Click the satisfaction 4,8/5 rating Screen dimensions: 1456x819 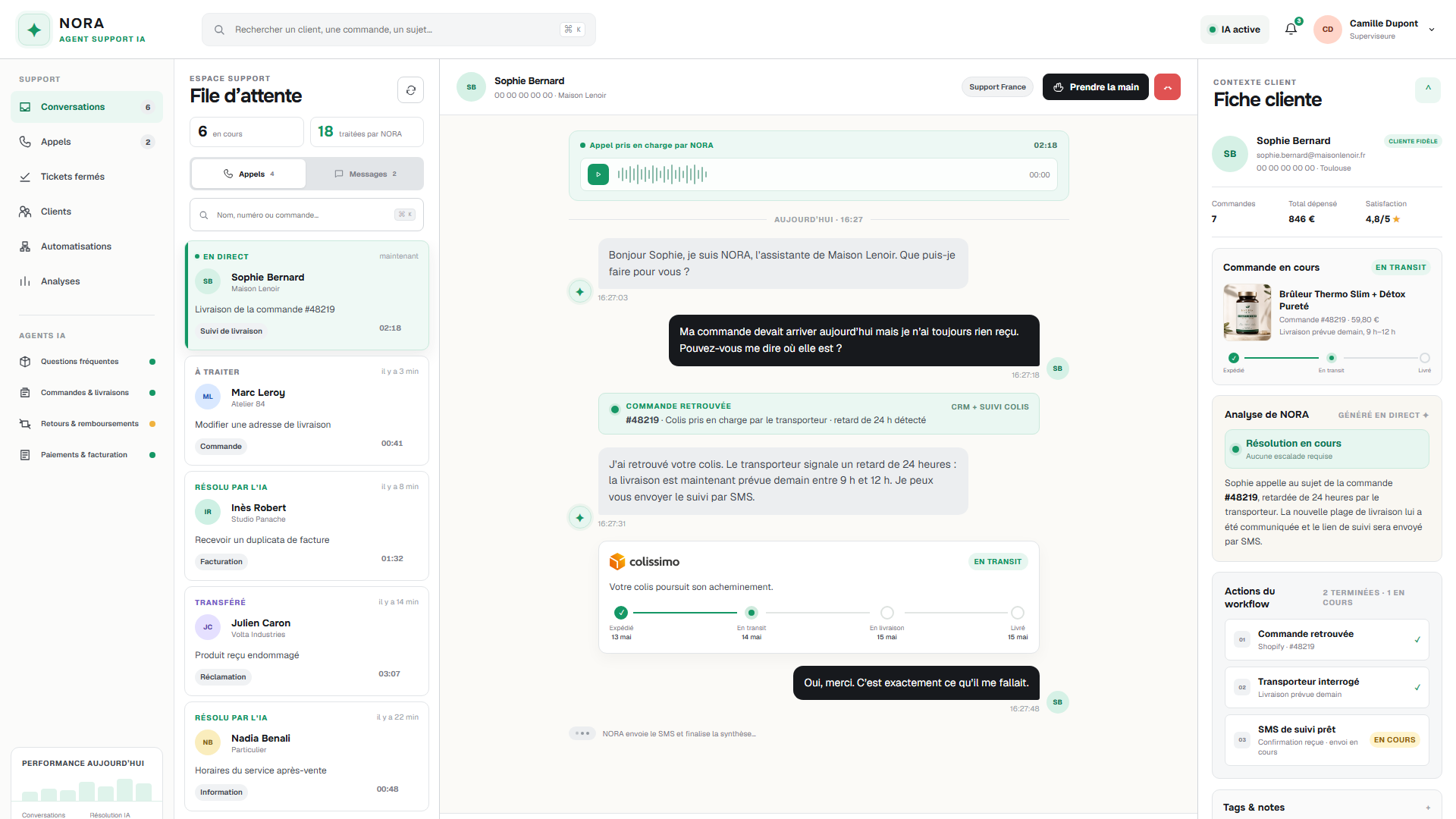click(1382, 219)
